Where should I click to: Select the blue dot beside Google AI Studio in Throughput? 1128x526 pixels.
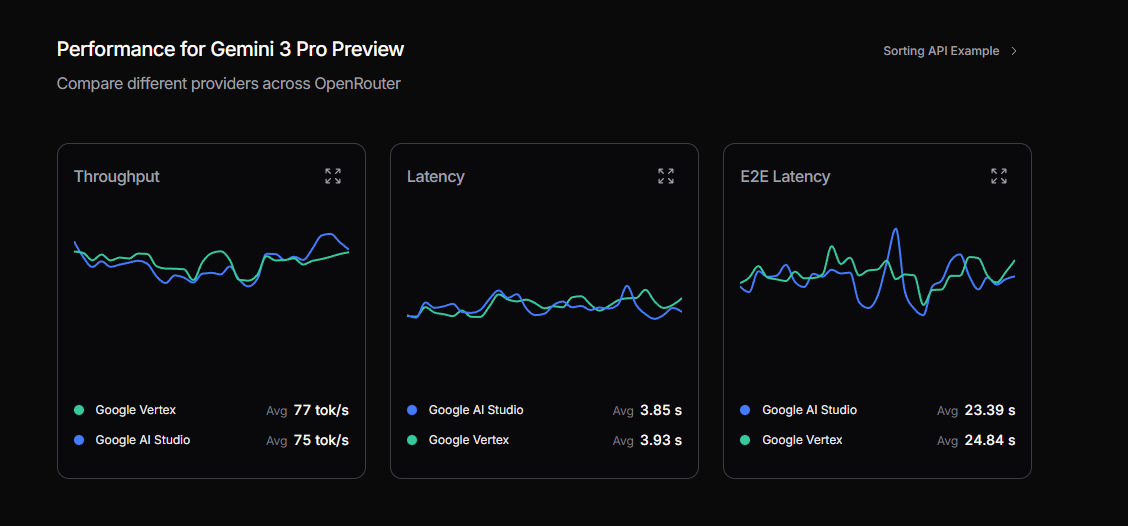pos(79,440)
